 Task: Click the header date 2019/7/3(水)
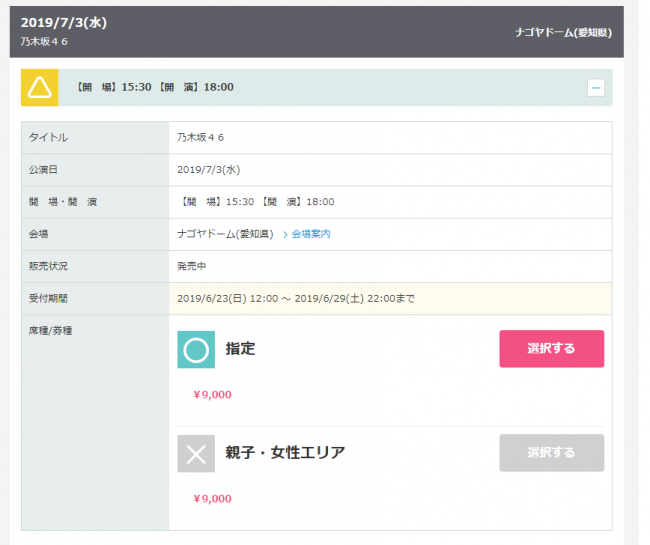pos(64,22)
